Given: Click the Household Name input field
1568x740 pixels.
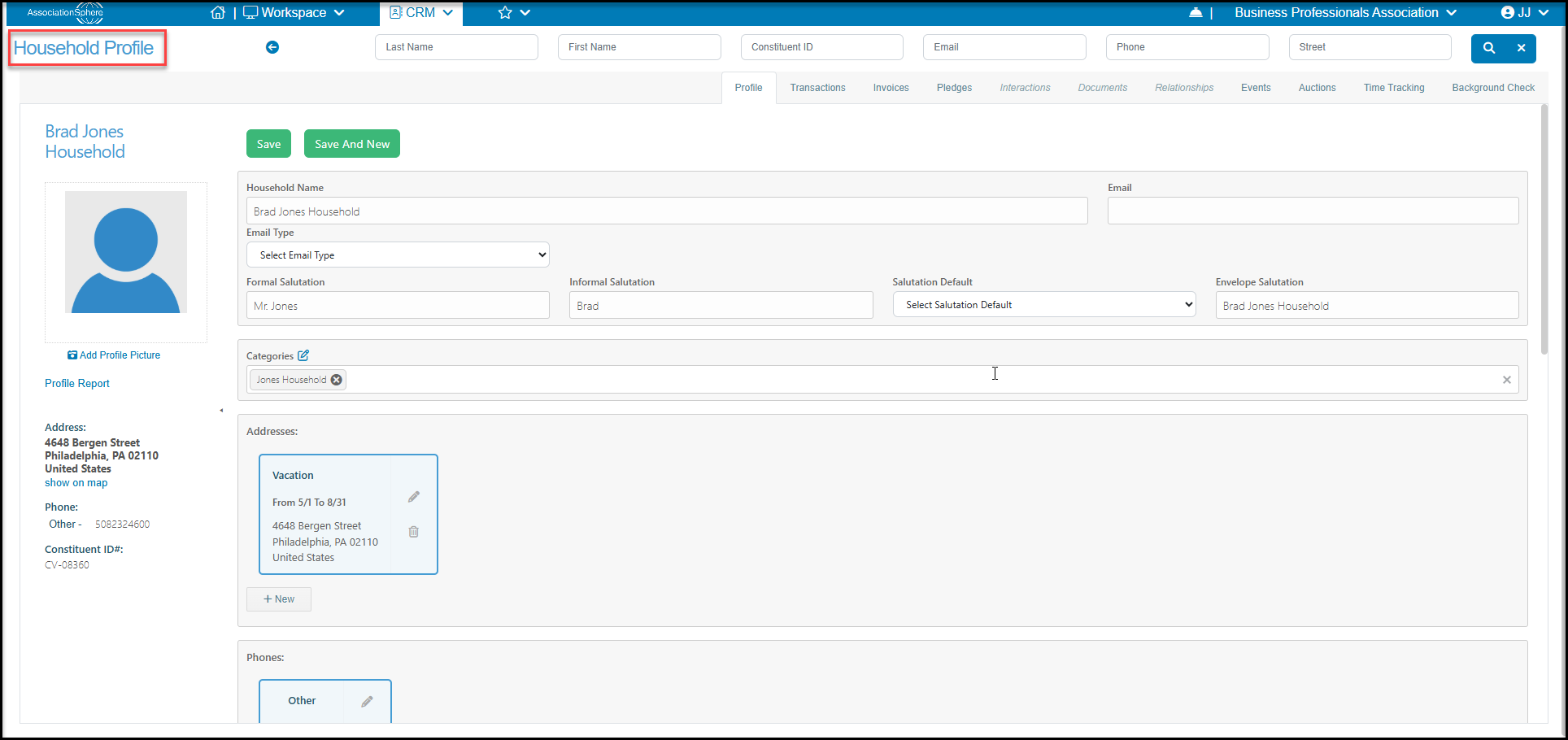Looking at the screenshot, I should pos(667,211).
